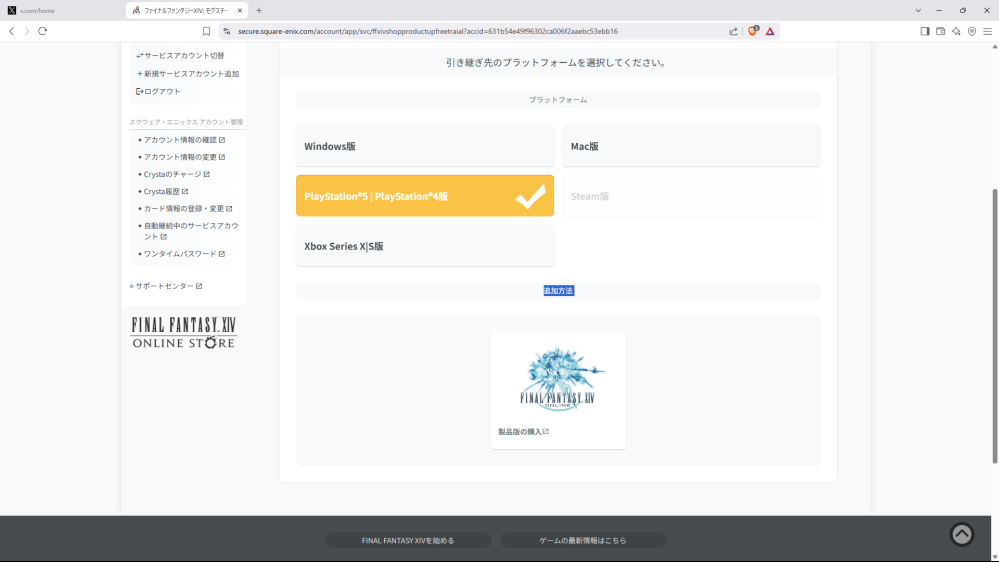This screenshot has height=562, width=999.
Task: Open the browser hamburger menu
Action: coord(988,31)
